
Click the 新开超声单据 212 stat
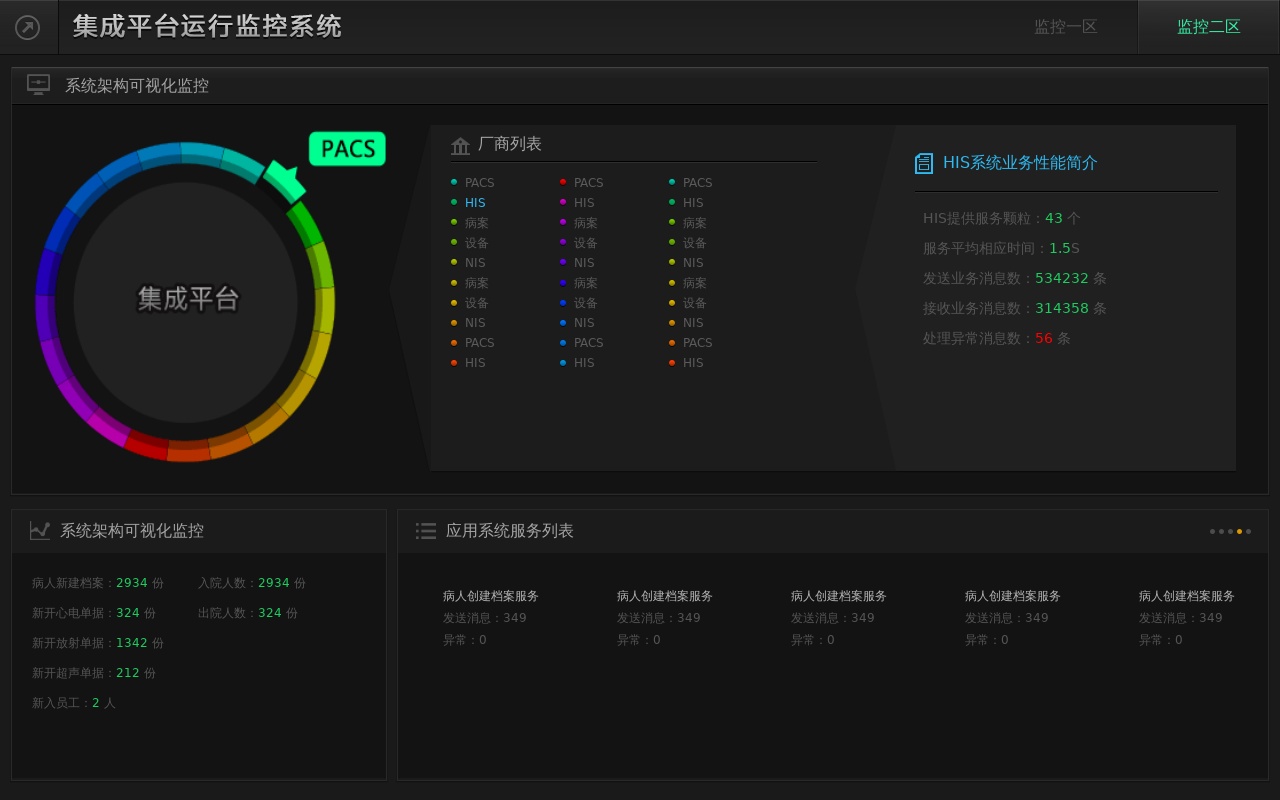(94, 673)
